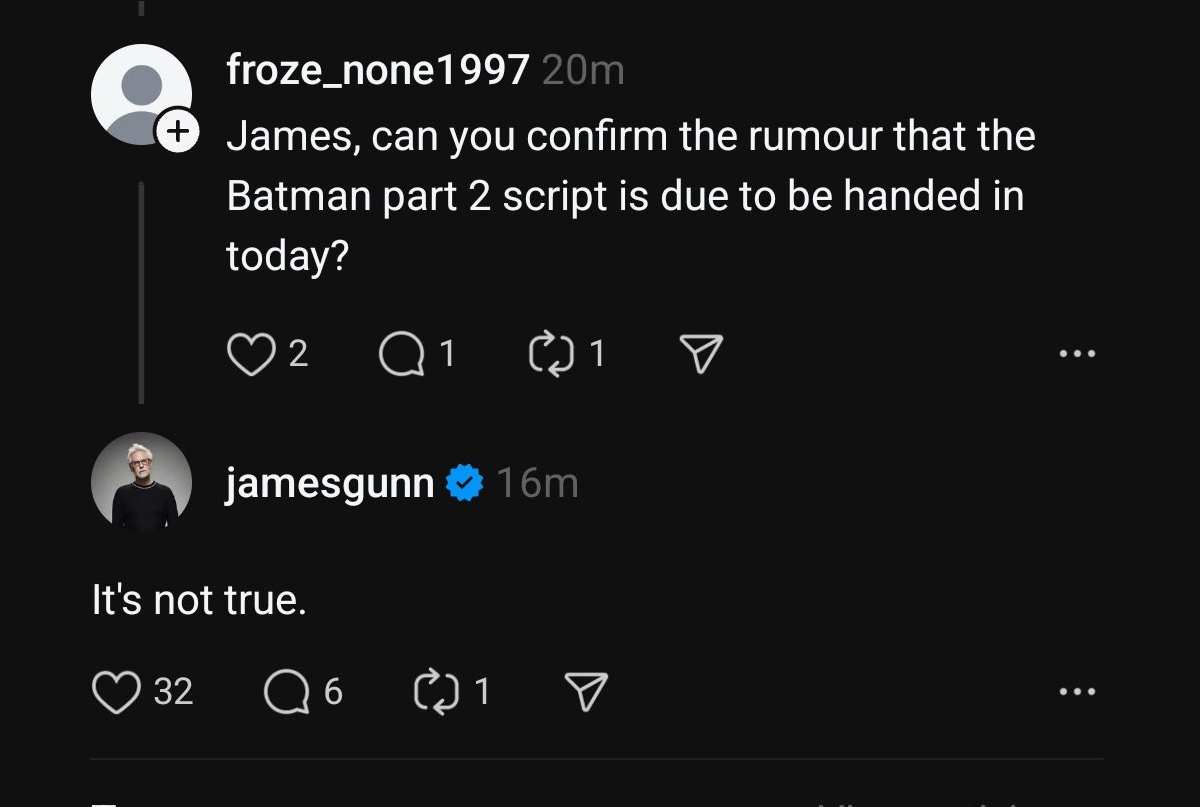Share froze_none1997's comment via paper plane icon
Viewport: 1200px width, 807px height.
pos(700,354)
